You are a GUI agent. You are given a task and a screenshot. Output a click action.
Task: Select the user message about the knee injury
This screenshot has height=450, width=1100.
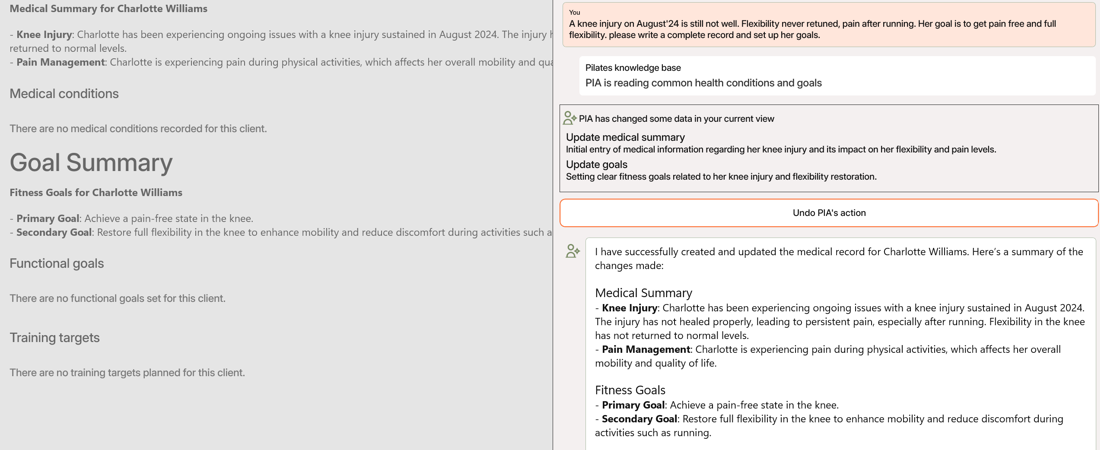[829, 24]
